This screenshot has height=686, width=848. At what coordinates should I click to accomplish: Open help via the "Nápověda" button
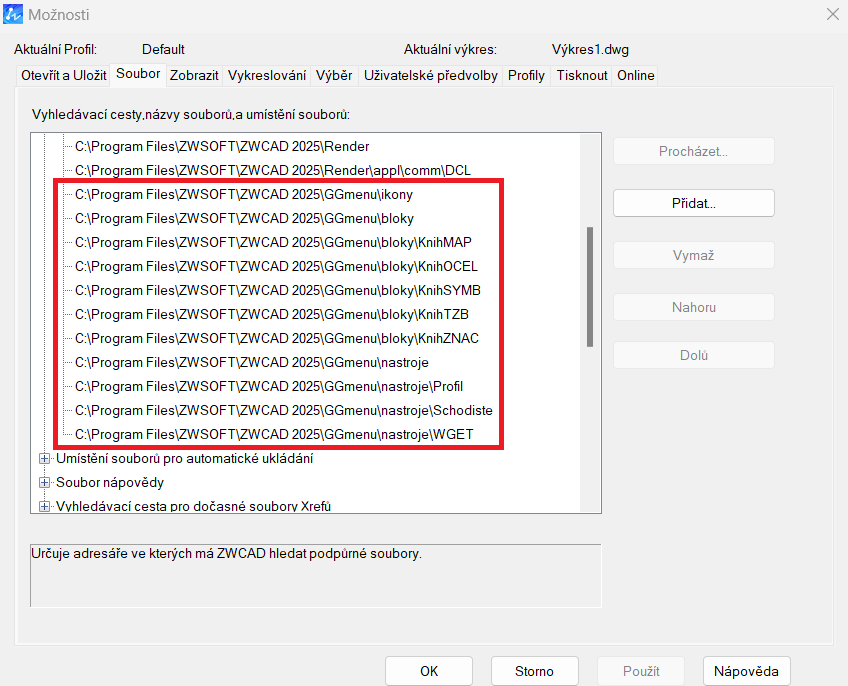tap(746, 671)
